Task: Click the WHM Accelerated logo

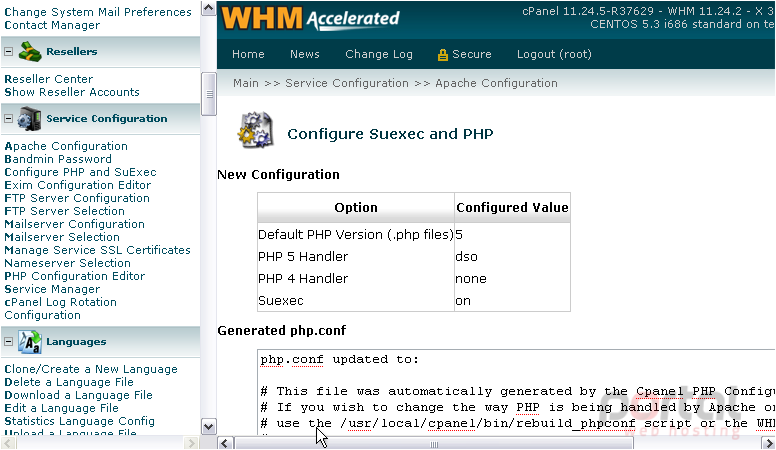Action: pos(310,18)
